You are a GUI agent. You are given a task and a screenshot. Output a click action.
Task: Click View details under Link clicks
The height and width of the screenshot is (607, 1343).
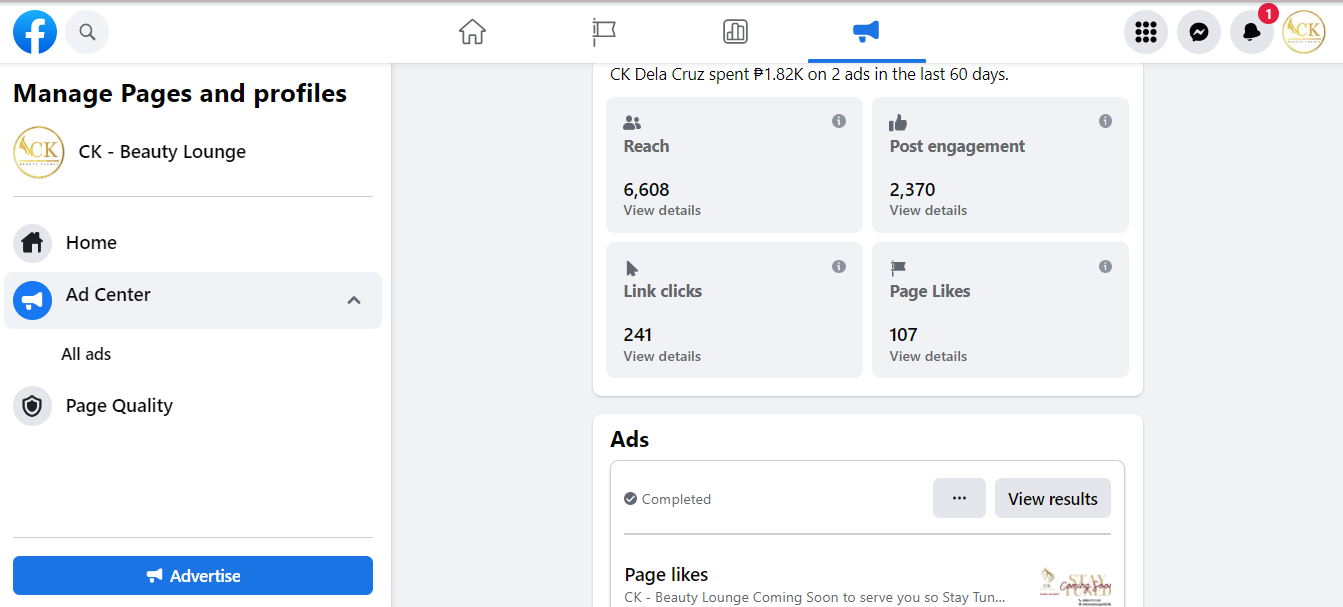662,357
